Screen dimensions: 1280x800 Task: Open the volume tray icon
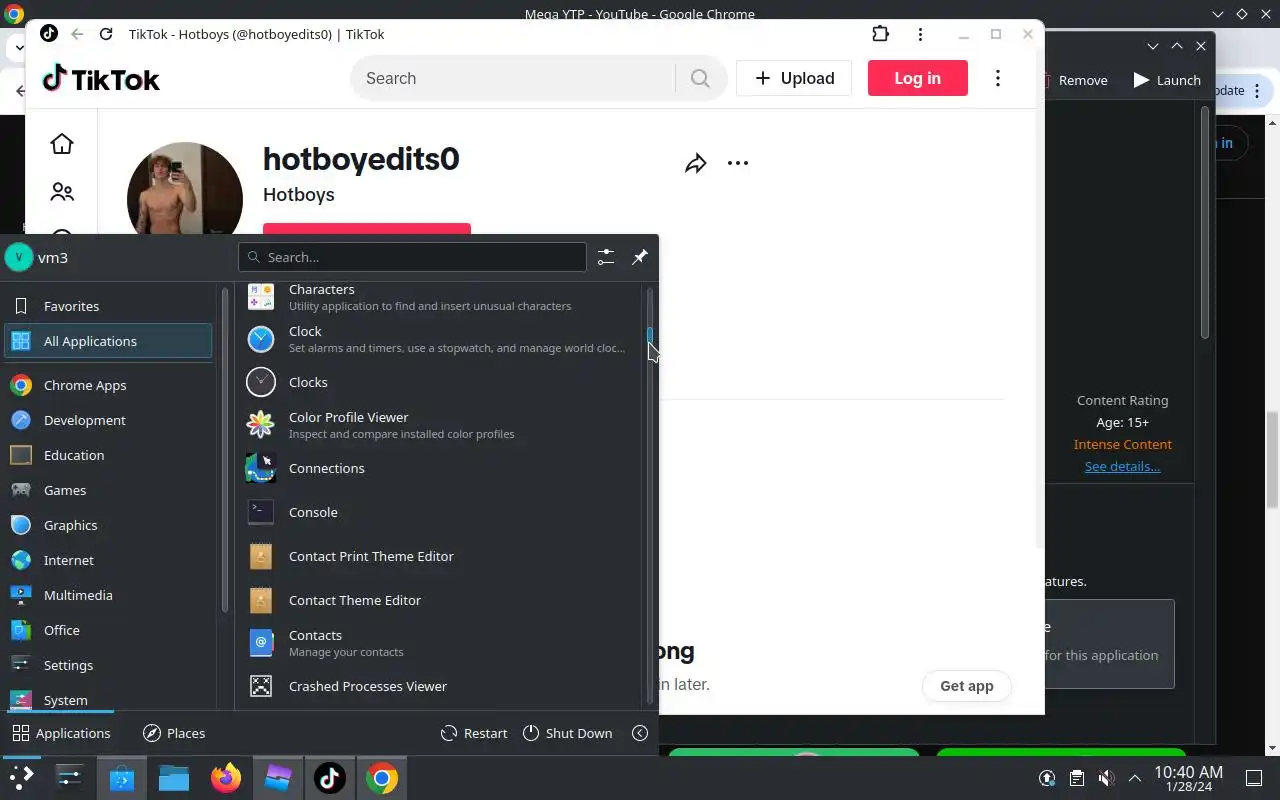[x=1106, y=778]
